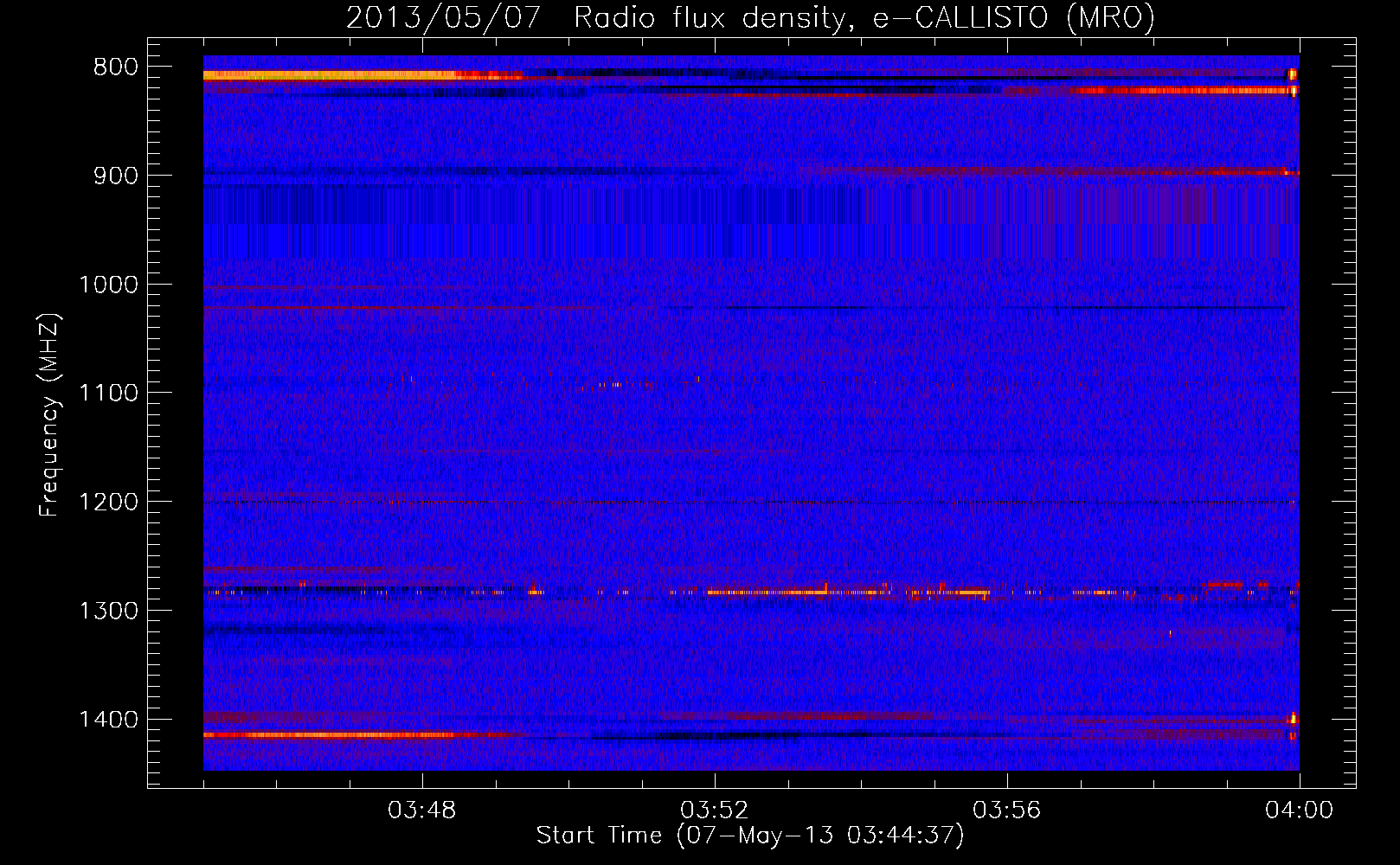
Task: Click the orange emission streak near 1285 MHz
Action: [x=848, y=593]
